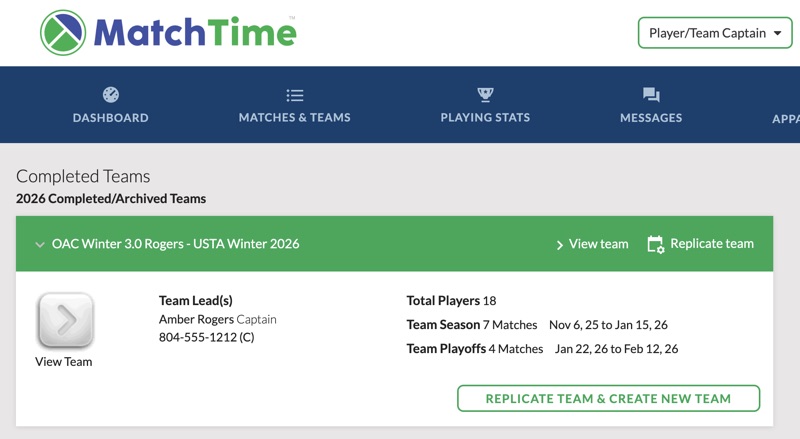The width and height of the screenshot is (800, 439).
Task: Click the 2026 Completed/Archived Teams subheading
Action: click(x=111, y=199)
